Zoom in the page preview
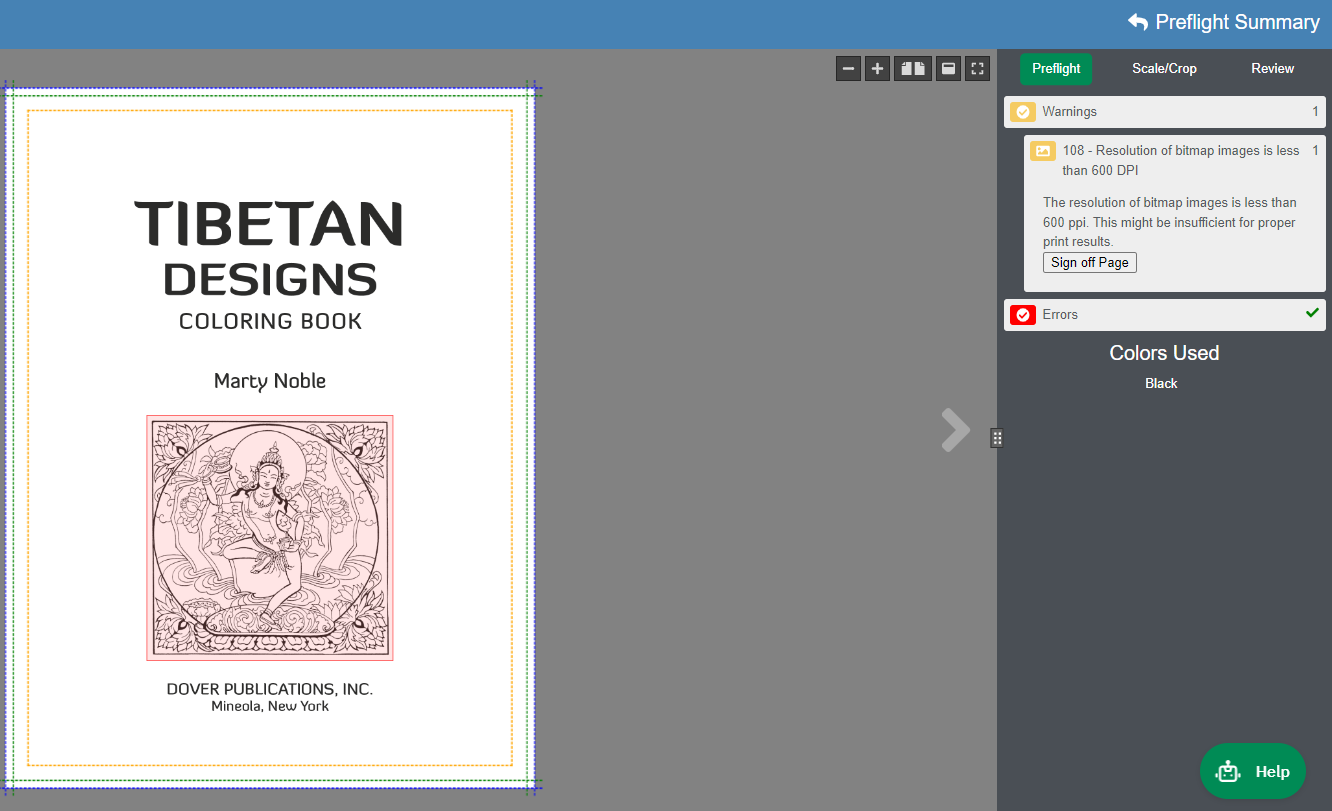Image resolution: width=1332 pixels, height=811 pixels. (x=877, y=69)
